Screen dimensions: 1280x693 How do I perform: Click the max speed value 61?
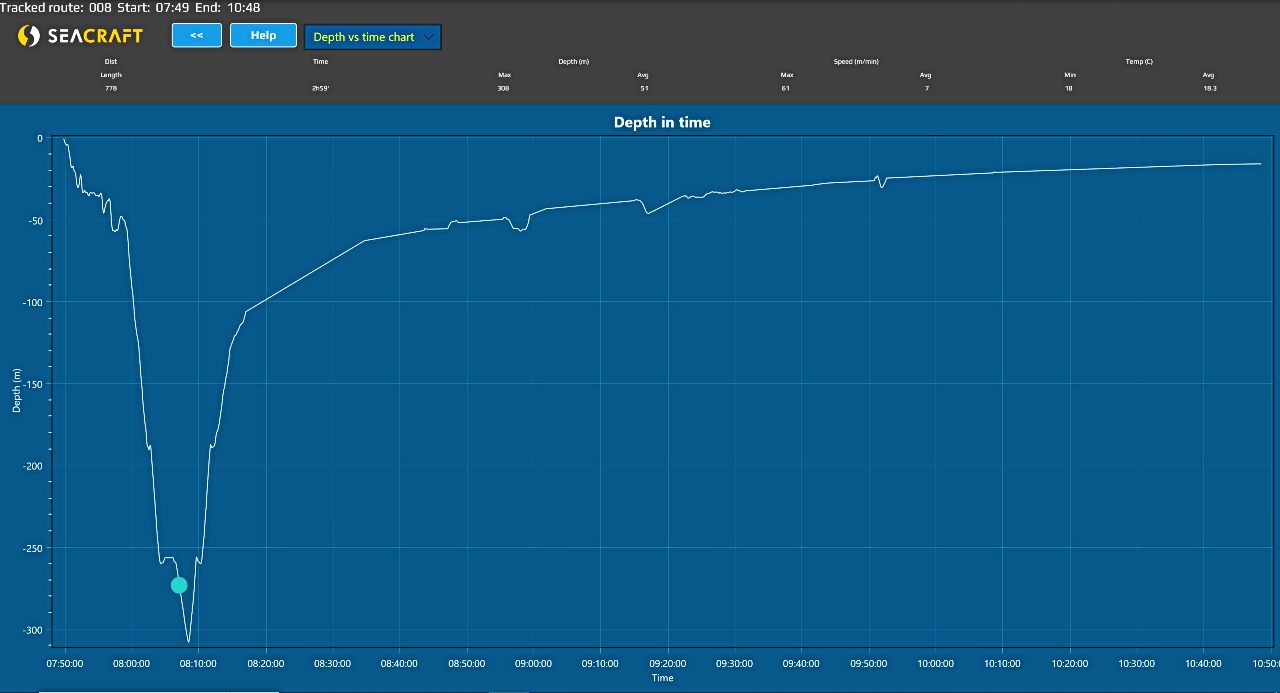(786, 89)
